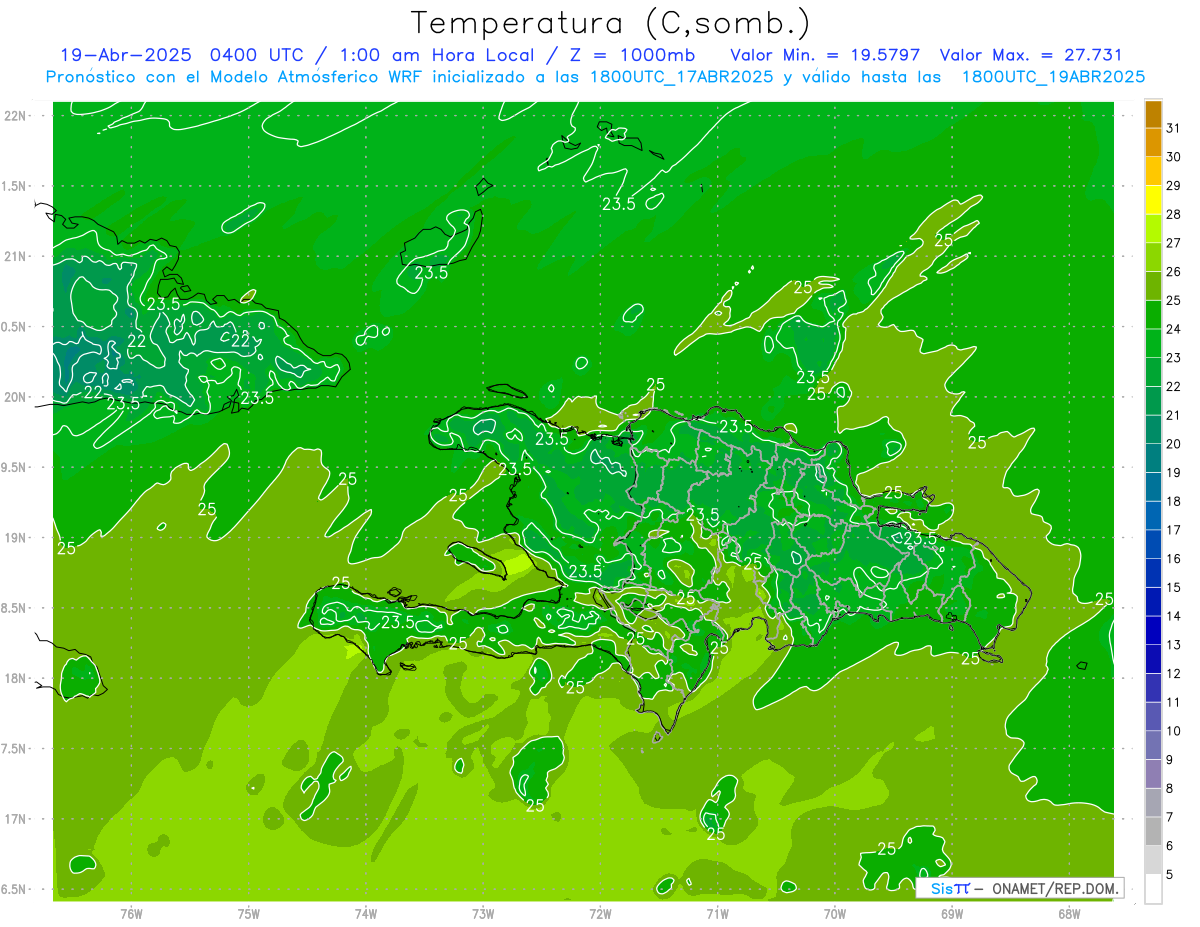Click the number 21 in the color scale
The image size is (1200, 927).
click(1174, 415)
